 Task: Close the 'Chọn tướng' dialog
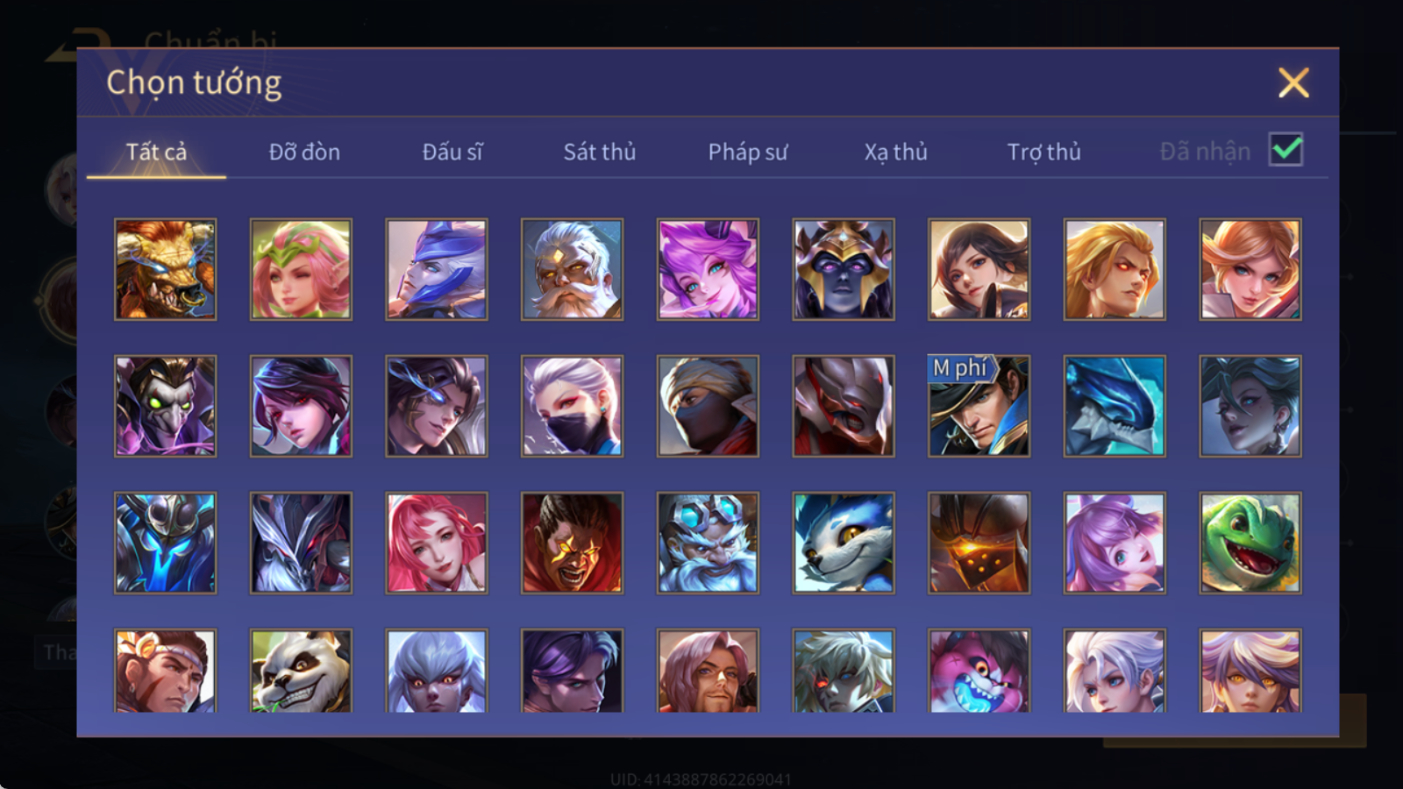tap(1293, 83)
